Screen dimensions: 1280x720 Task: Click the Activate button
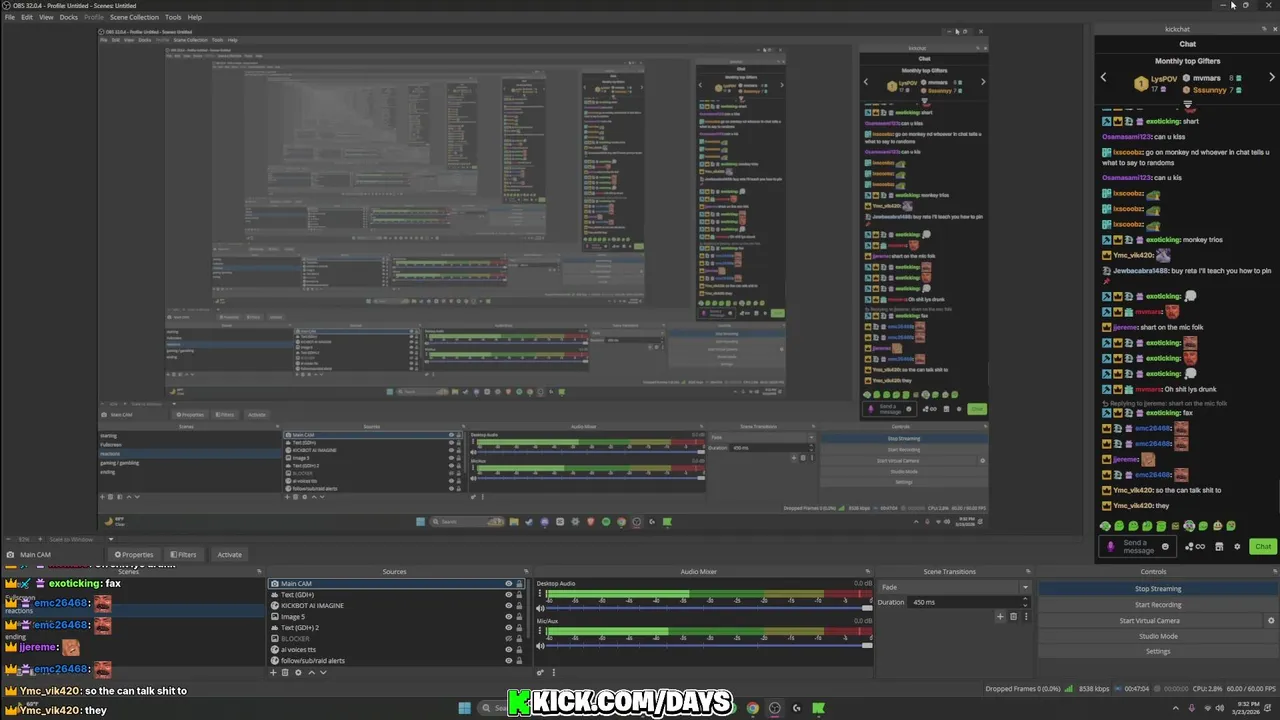click(x=230, y=554)
